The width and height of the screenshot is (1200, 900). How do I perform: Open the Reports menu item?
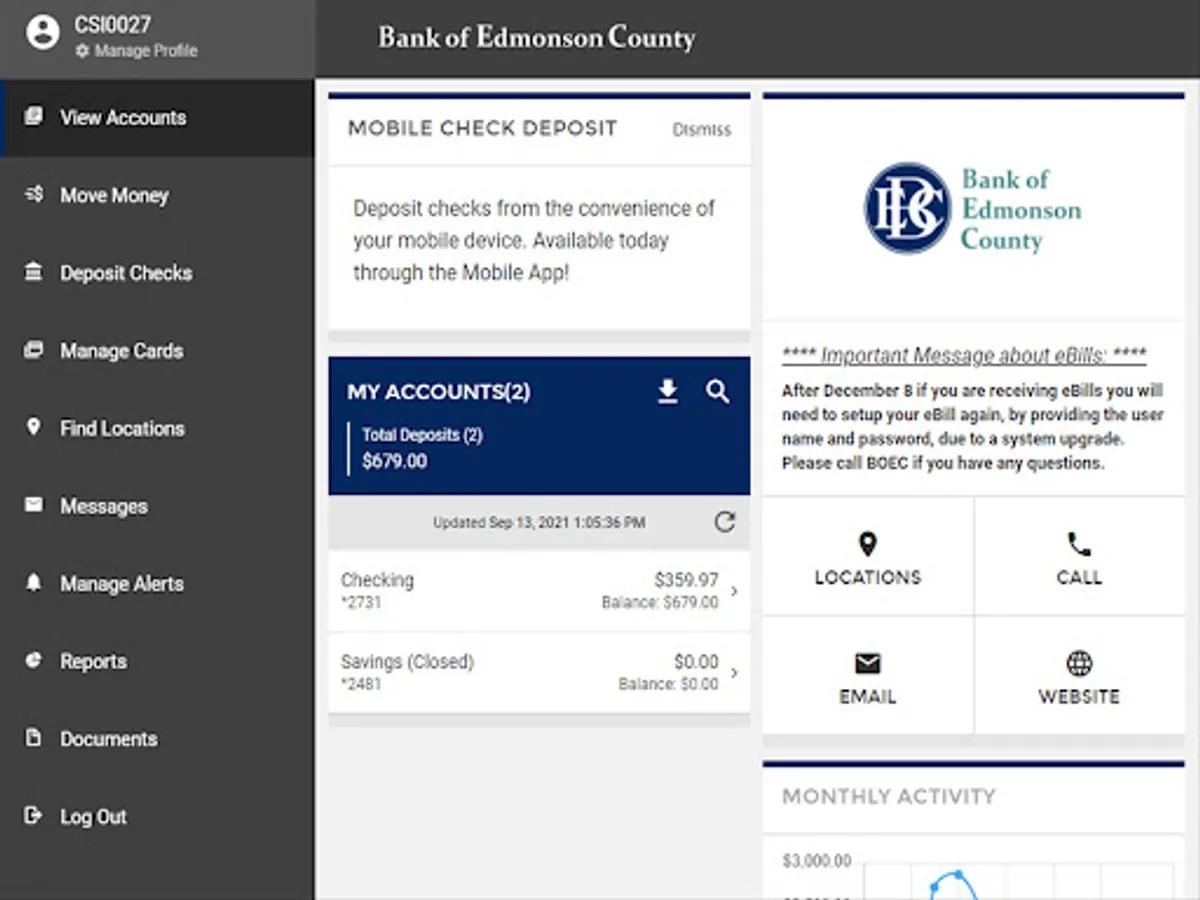(x=157, y=661)
